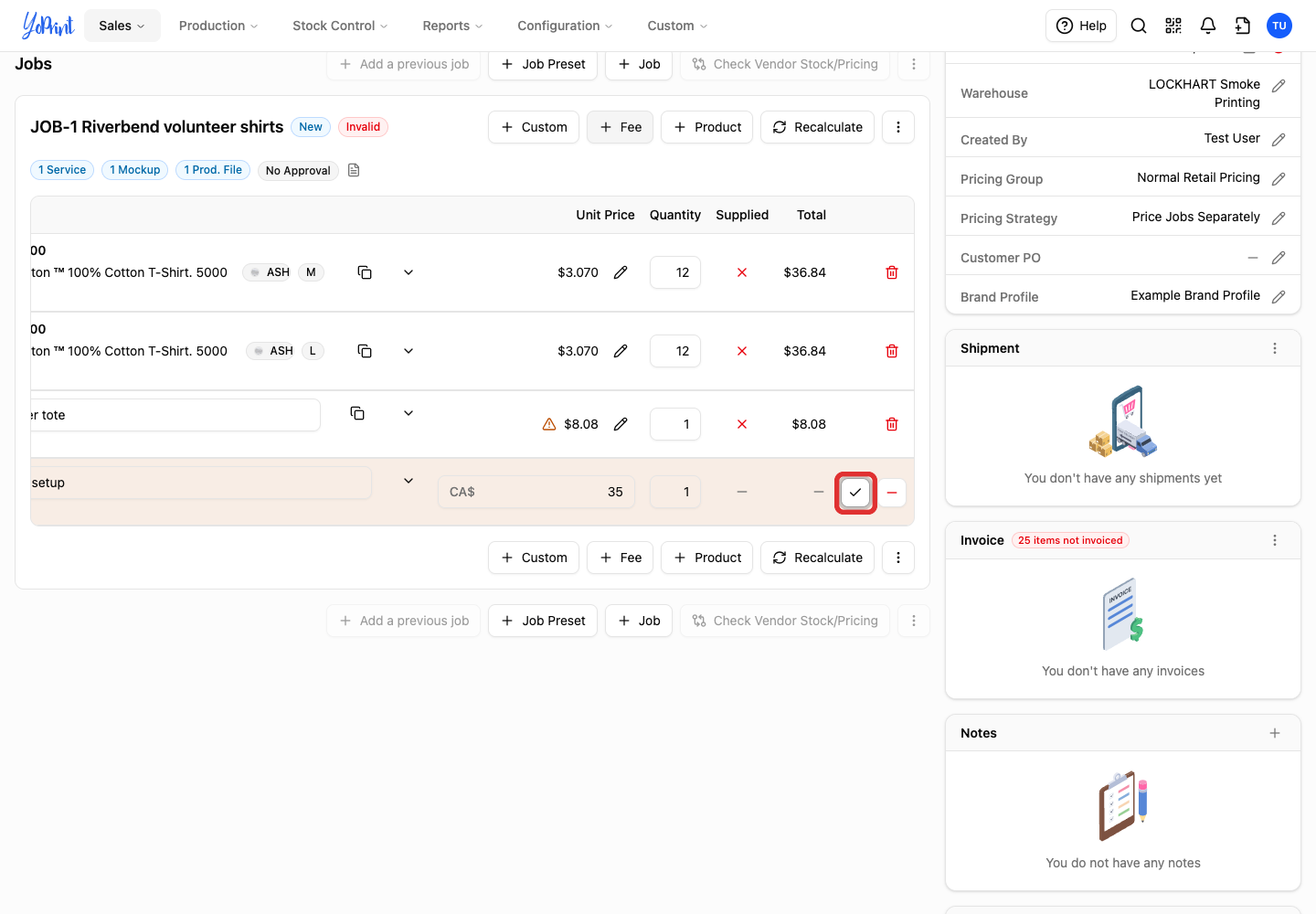Edit the Warehouse field pencil icon
The image size is (1316, 914).
[1279, 86]
